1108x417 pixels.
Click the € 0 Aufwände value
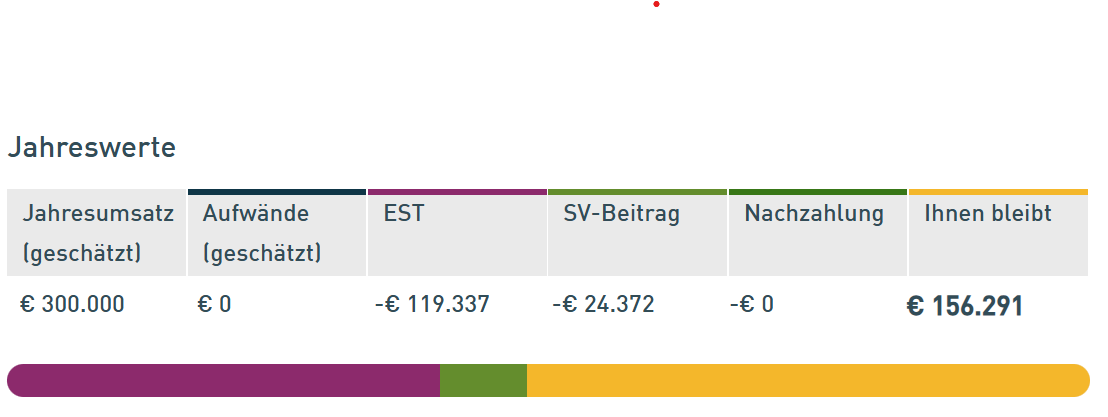214,304
